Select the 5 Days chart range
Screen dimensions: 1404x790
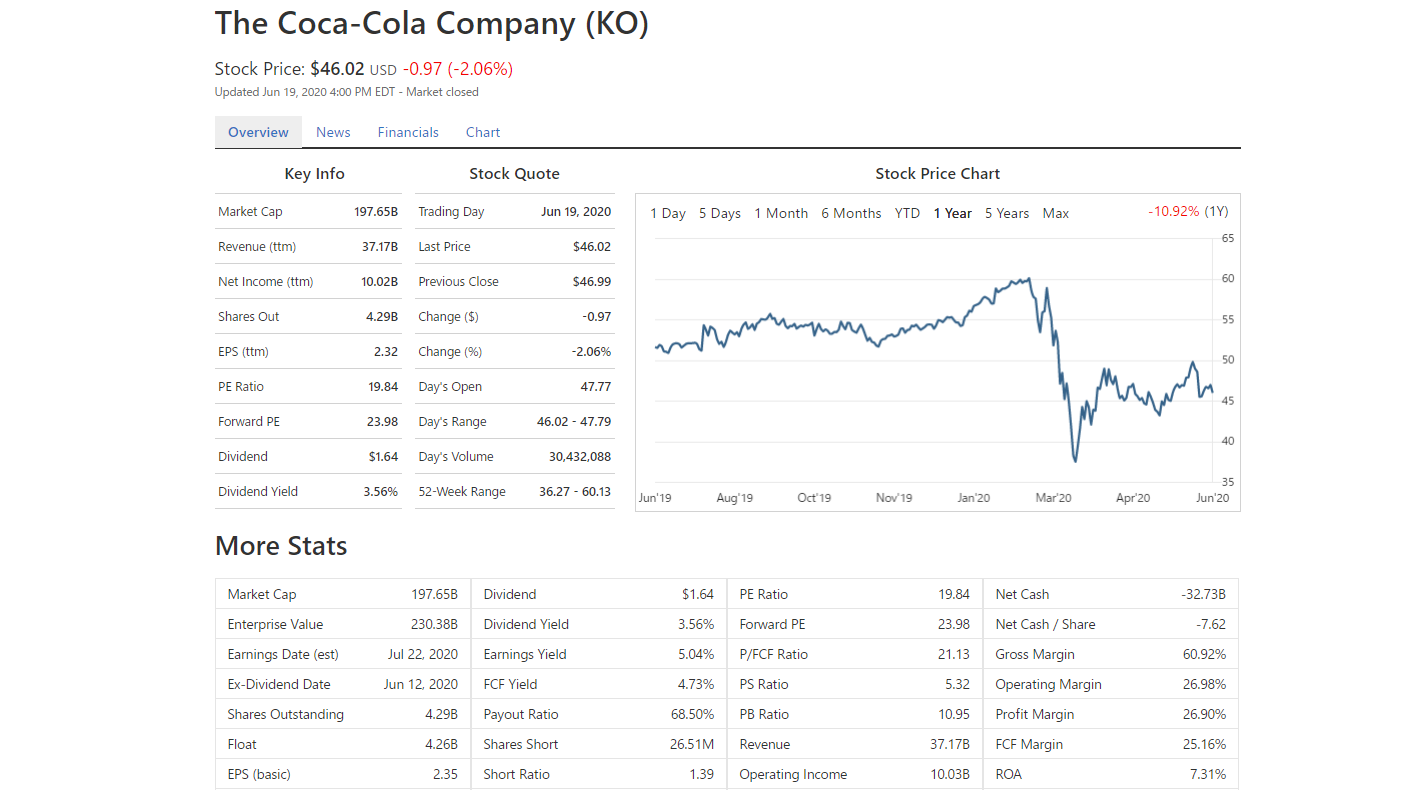[x=720, y=213]
